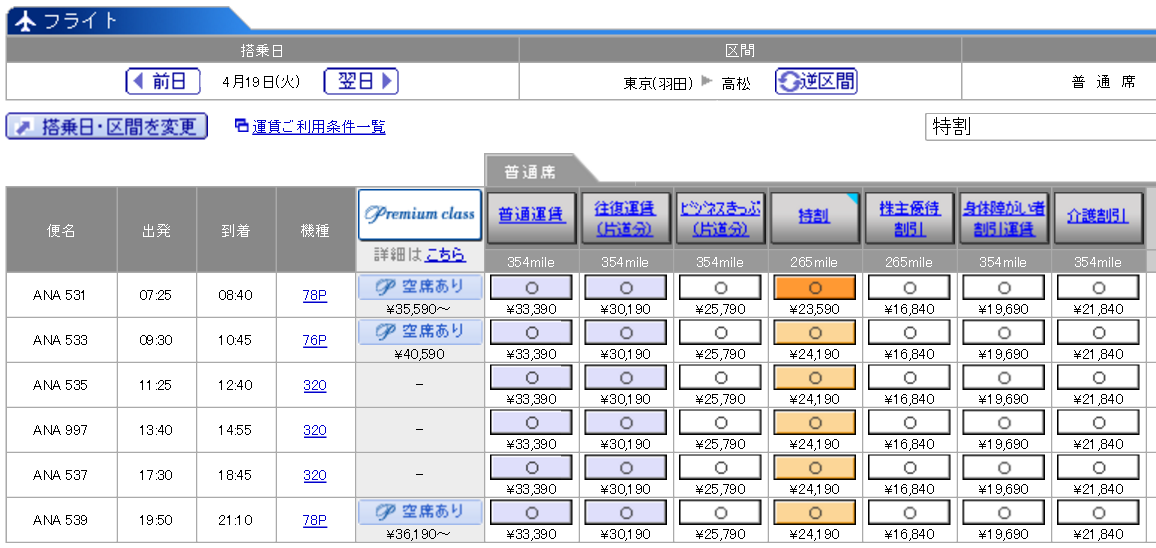Image resolution: width=1156 pixels, height=548 pixels.
Task: Select Premium class 空席あり for ANA 539
Action: pyautogui.click(x=420, y=512)
